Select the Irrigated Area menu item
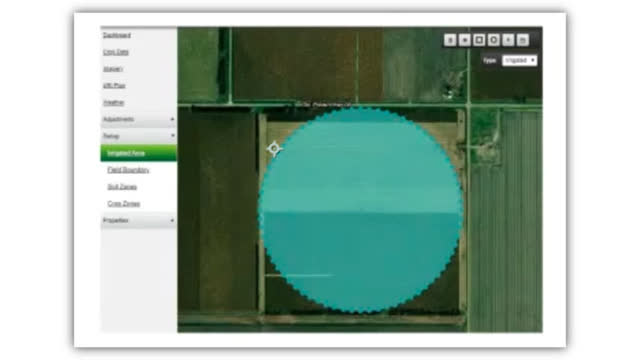This screenshot has height=360, width=640. point(139,153)
